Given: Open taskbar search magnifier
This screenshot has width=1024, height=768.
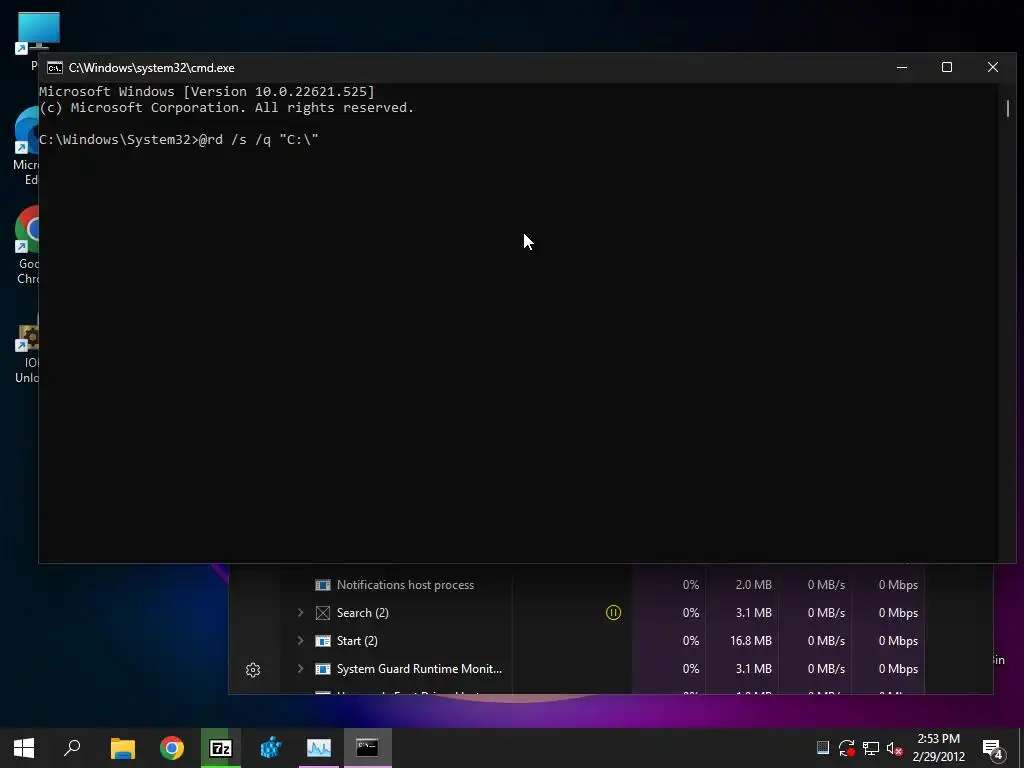Looking at the screenshot, I should [72, 748].
